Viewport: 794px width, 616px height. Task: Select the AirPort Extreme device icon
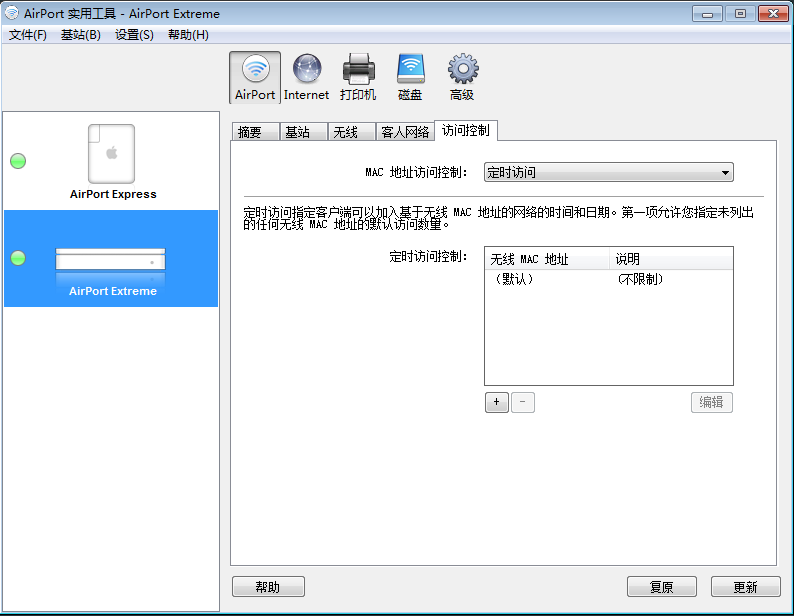pyautogui.click(x=110, y=262)
